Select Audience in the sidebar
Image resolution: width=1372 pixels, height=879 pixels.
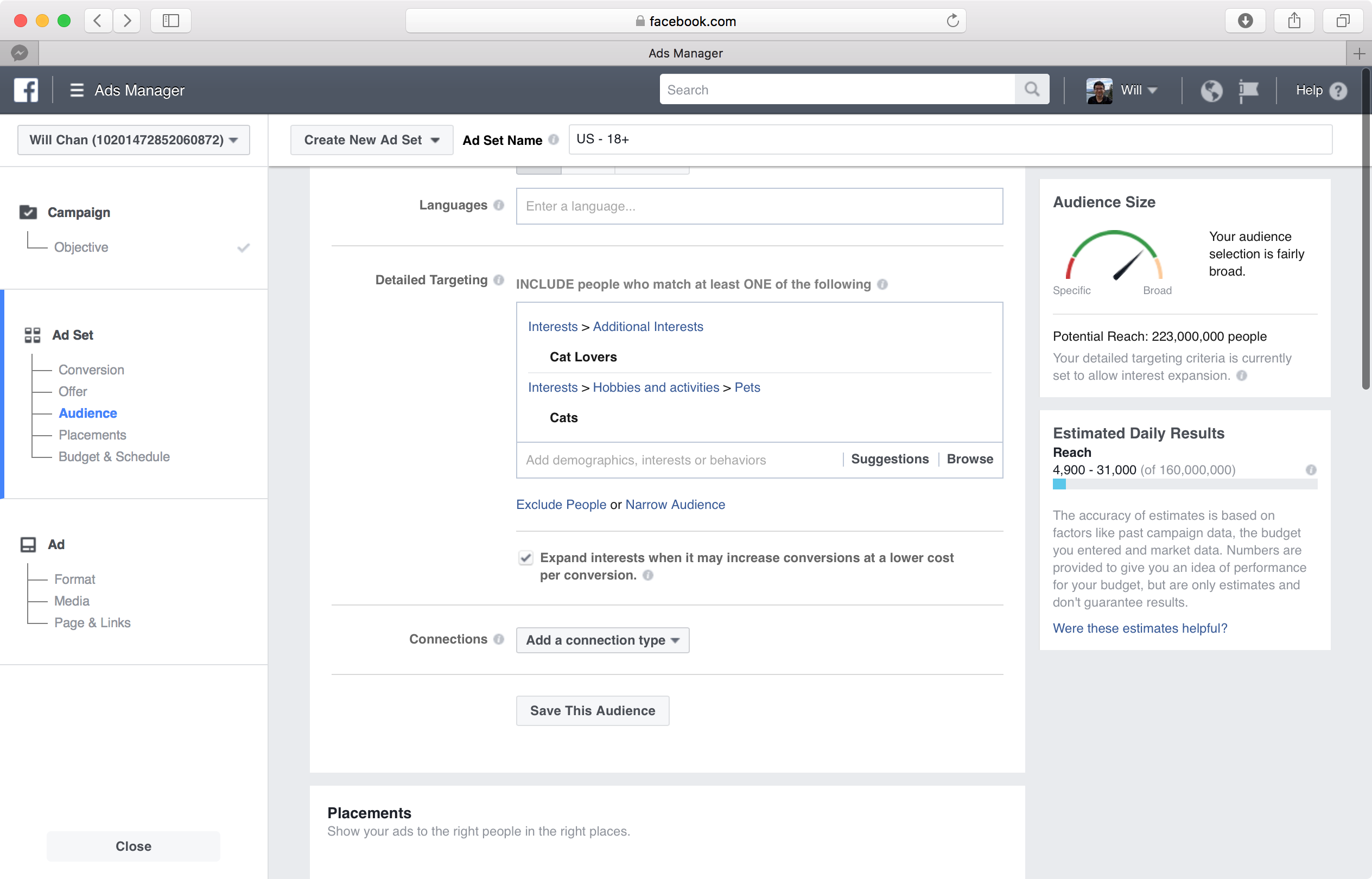[x=88, y=413]
